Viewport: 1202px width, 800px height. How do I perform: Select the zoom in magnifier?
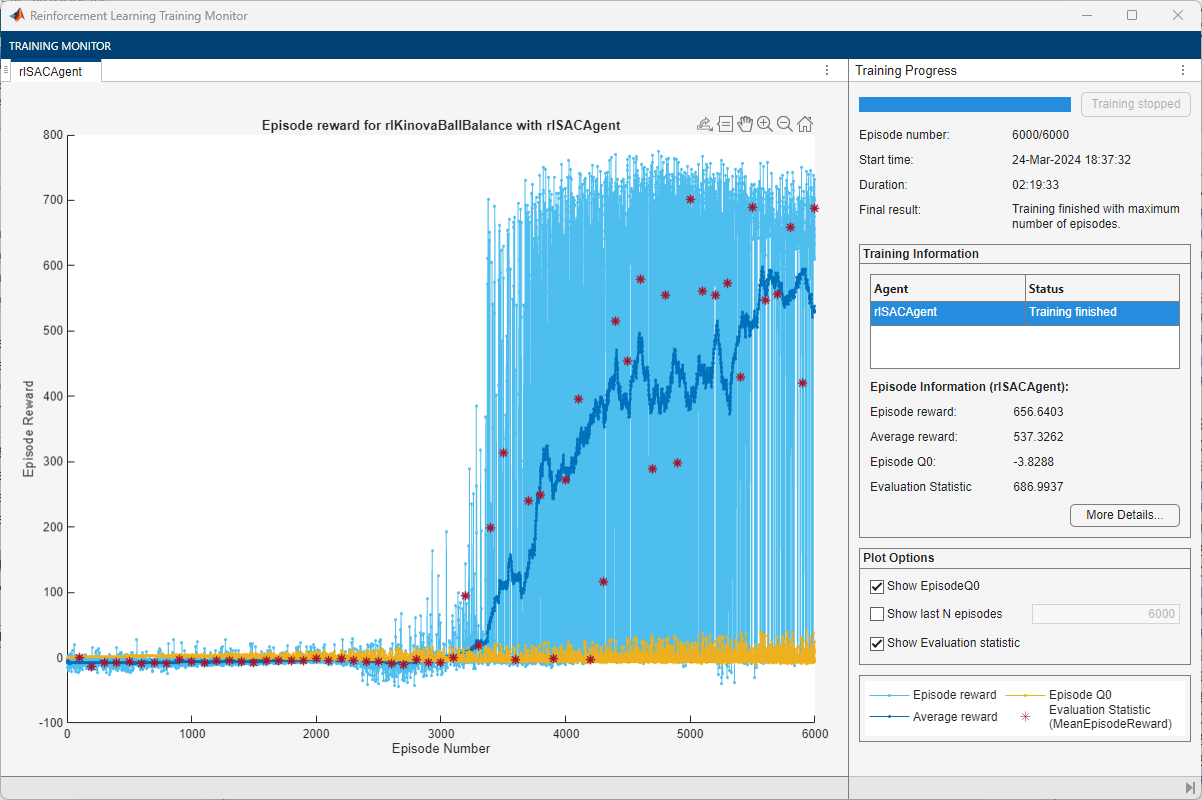765,124
